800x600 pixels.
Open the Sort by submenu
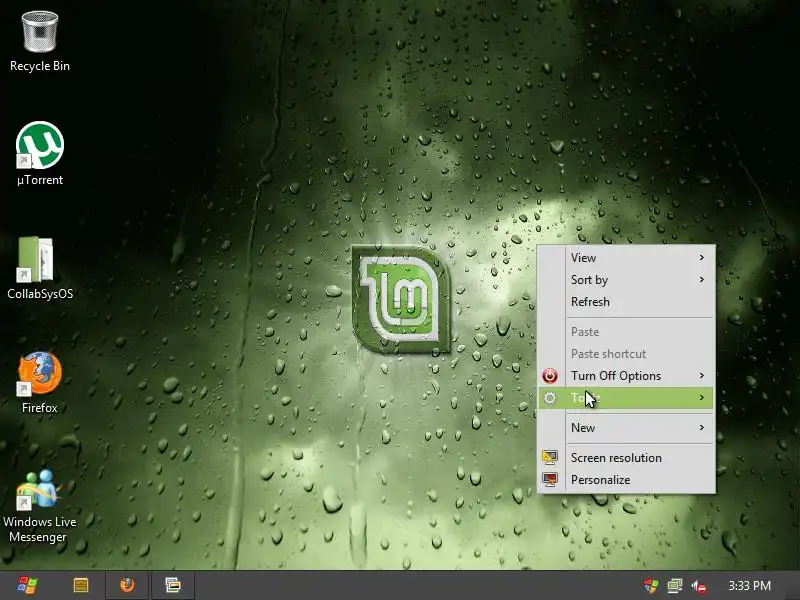click(x=627, y=280)
